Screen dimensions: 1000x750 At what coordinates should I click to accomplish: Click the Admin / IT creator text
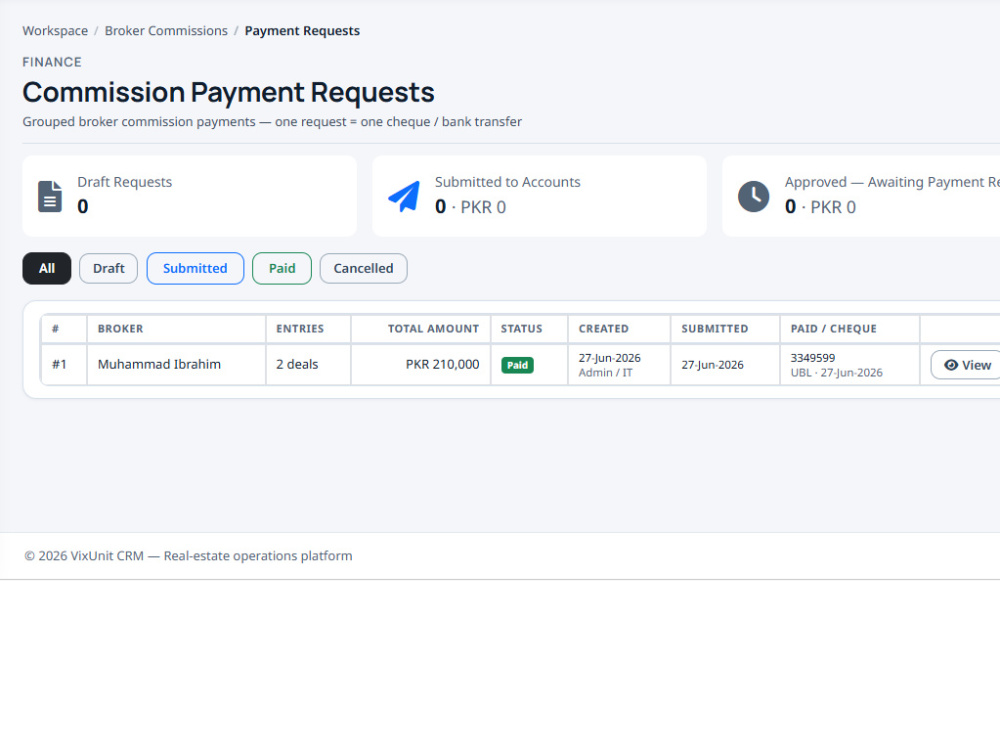pyautogui.click(x=605, y=372)
